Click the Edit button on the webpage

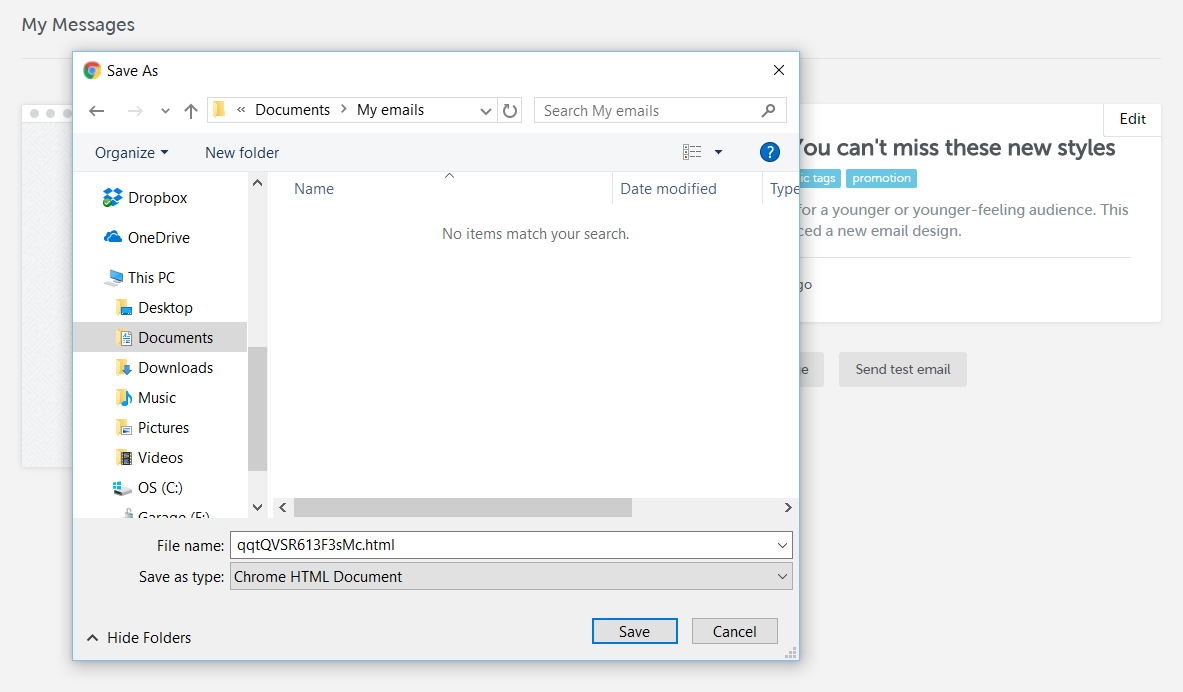[1132, 119]
